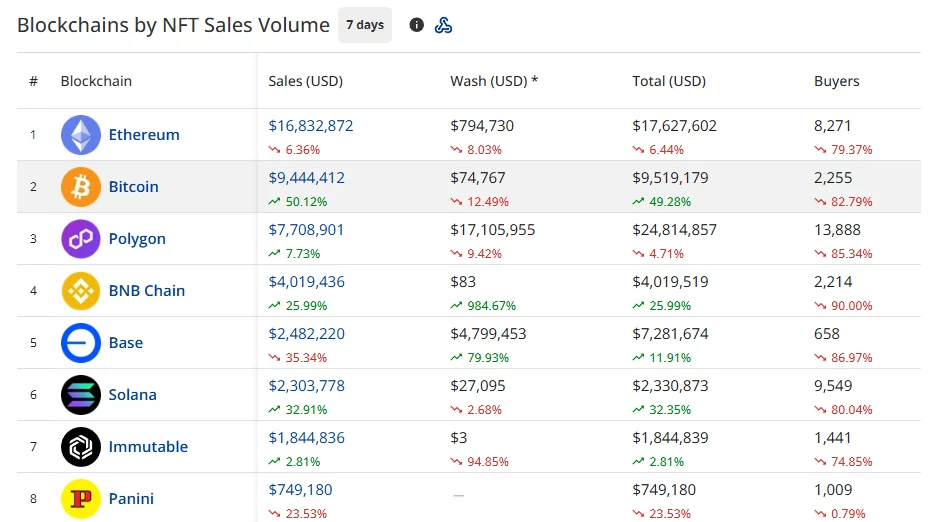The height and width of the screenshot is (522, 929).
Task: Click the BNB Chain logo icon
Action: click(81, 291)
